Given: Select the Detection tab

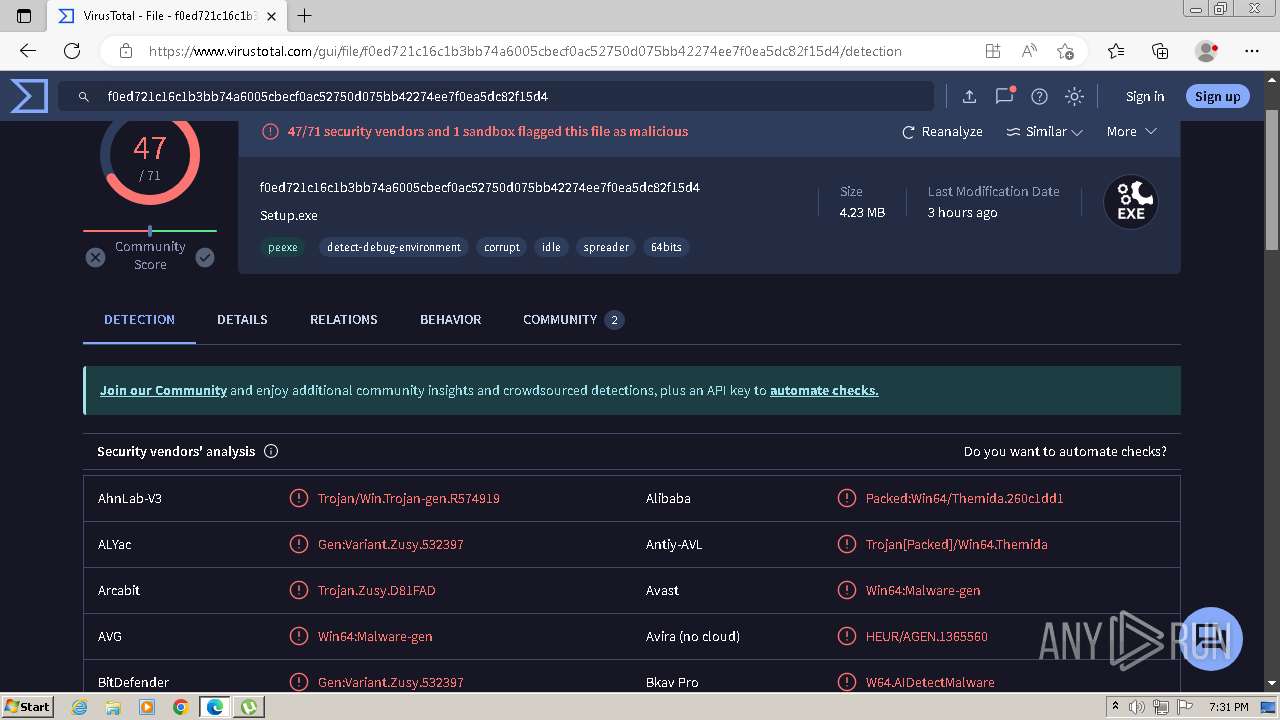Looking at the screenshot, I should coord(139,320).
